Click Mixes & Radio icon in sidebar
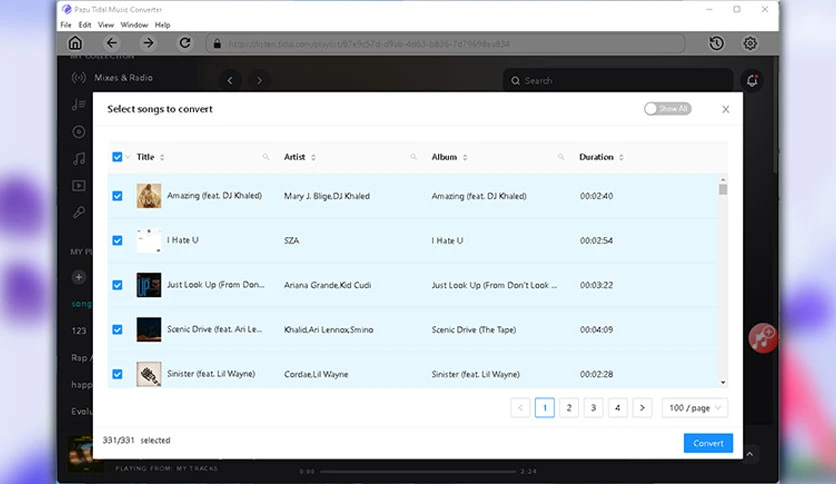 pos(79,77)
